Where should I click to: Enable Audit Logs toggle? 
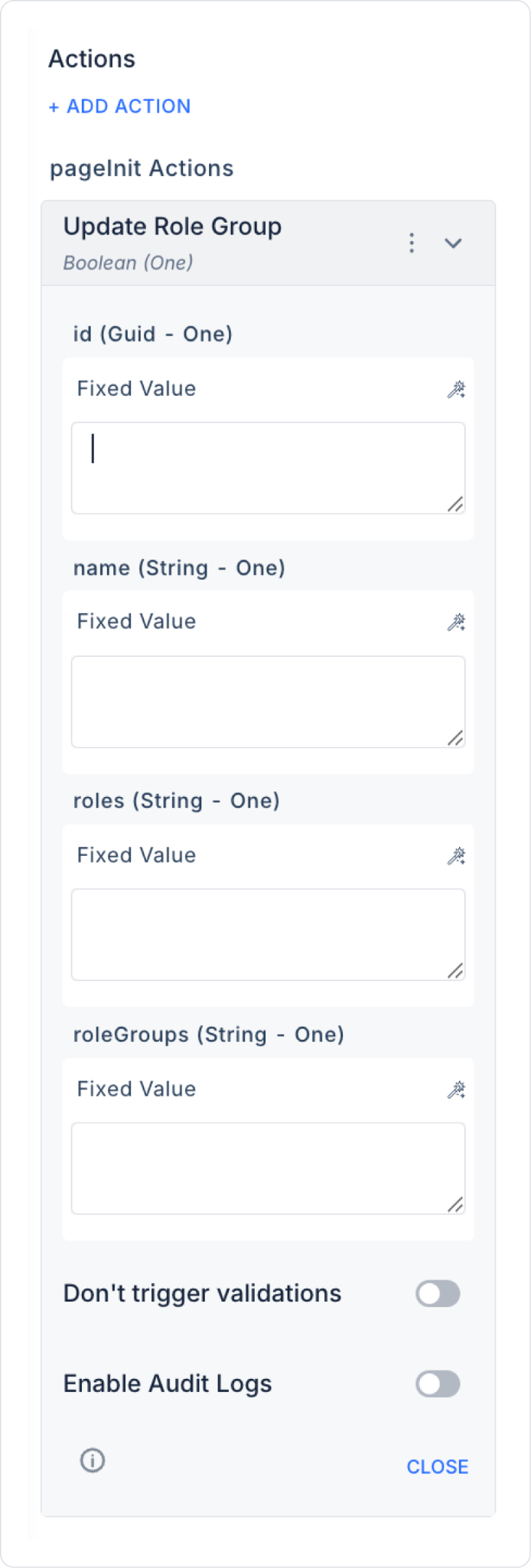[x=438, y=1384]
